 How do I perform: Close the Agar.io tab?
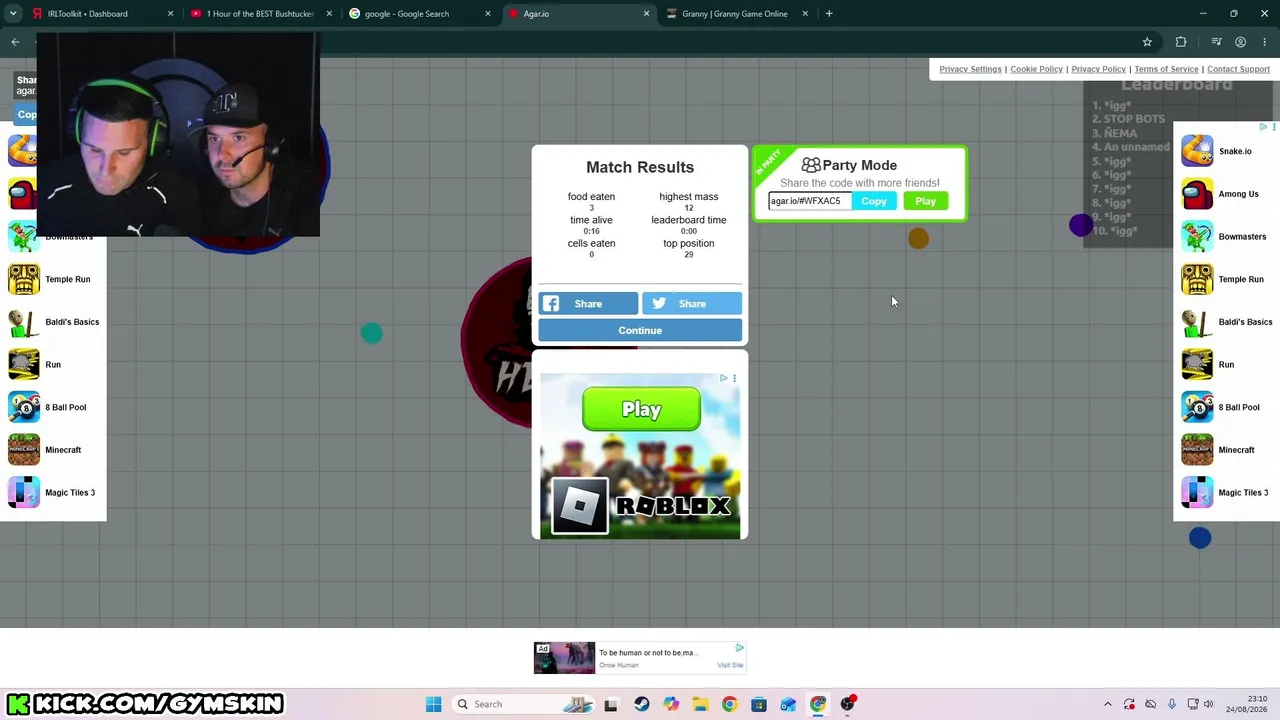[x=646, y=14]
